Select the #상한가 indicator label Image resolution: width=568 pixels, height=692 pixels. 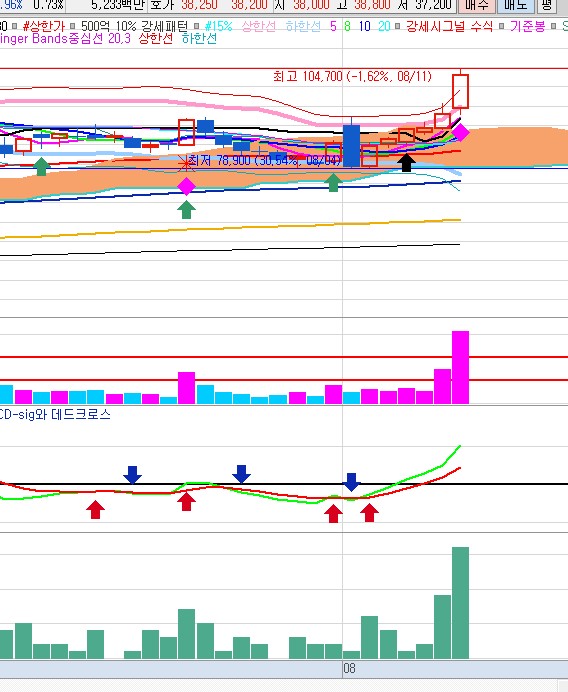click(x=44, y=26)
